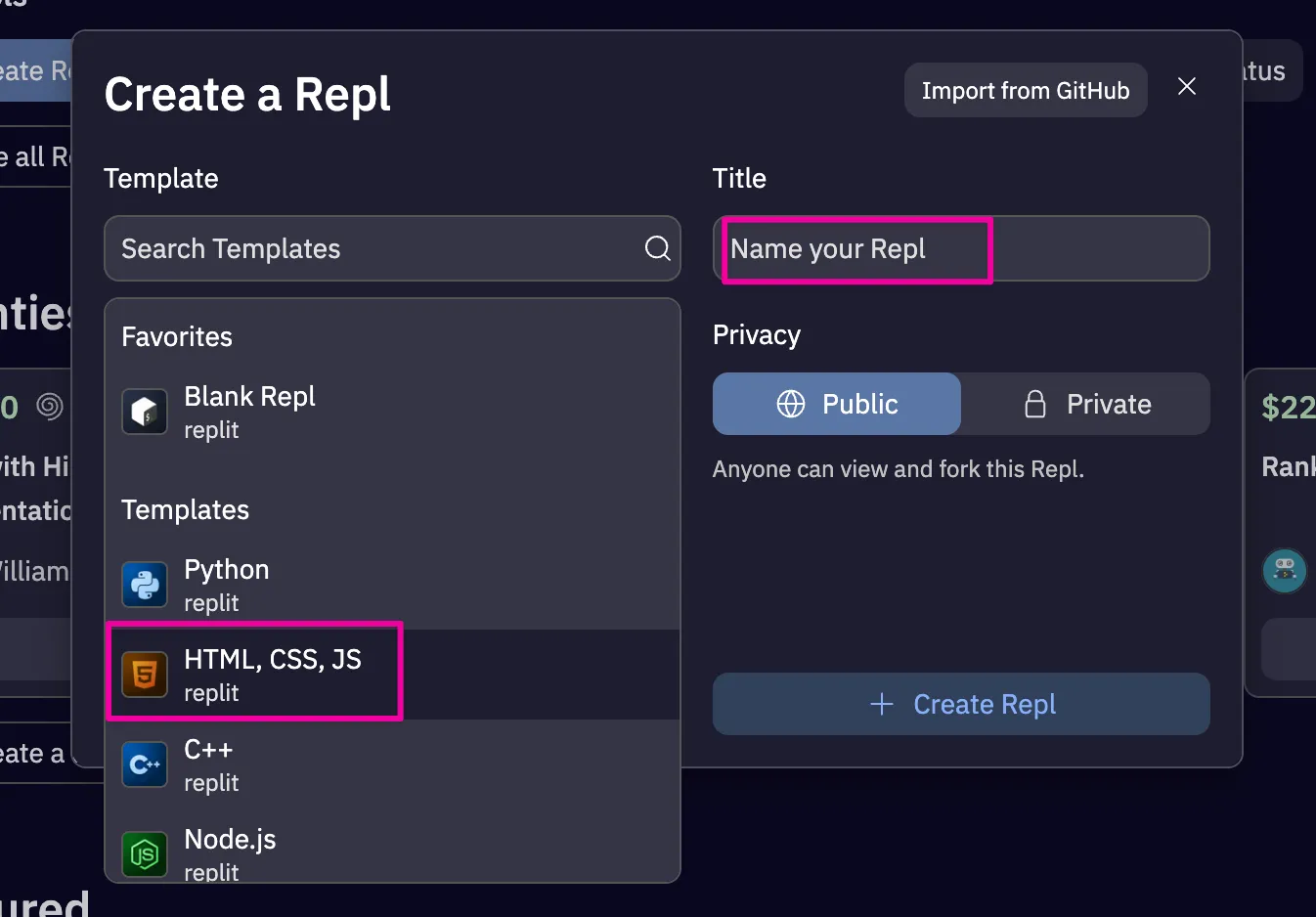Click the plus icon on Create Repl
This screenshot has width=1316, height=917.
pos(882,704)
